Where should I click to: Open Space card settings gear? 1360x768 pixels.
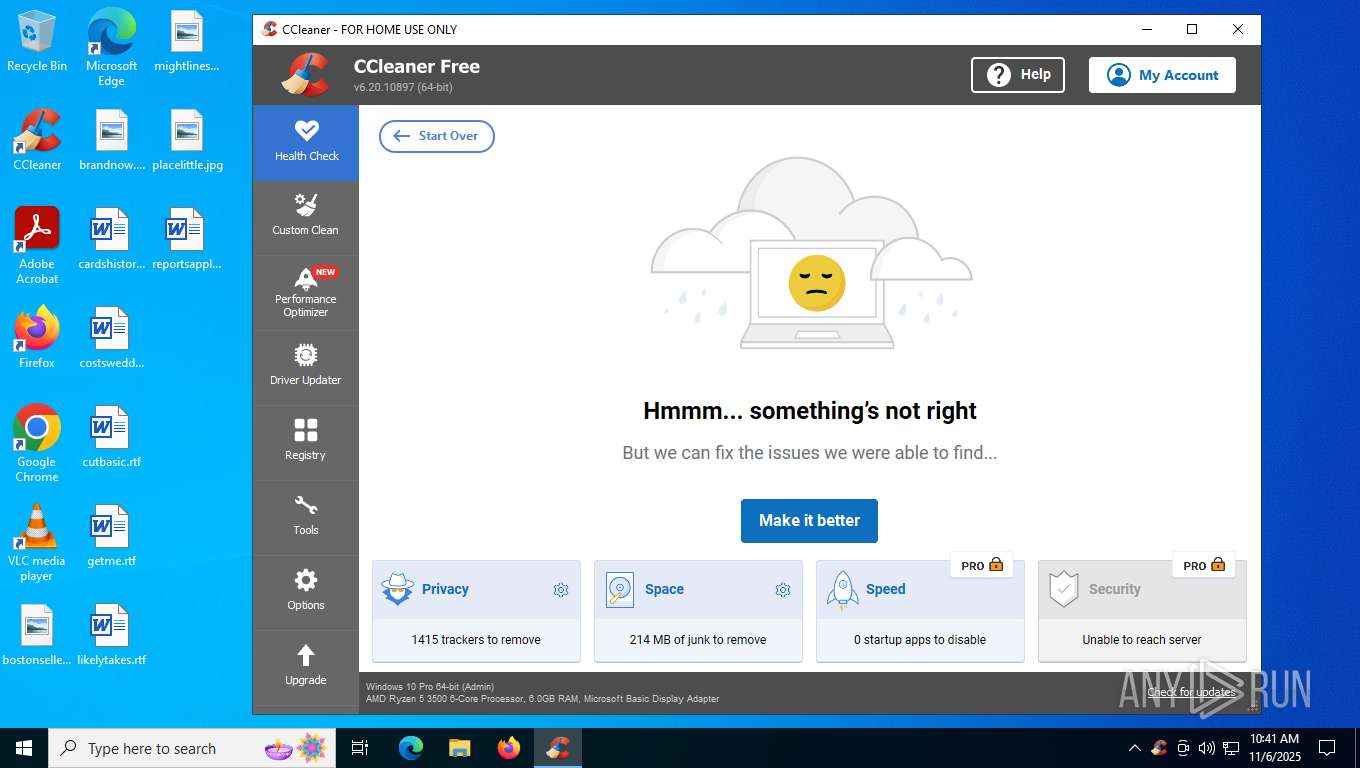click(x=783, y=590)
